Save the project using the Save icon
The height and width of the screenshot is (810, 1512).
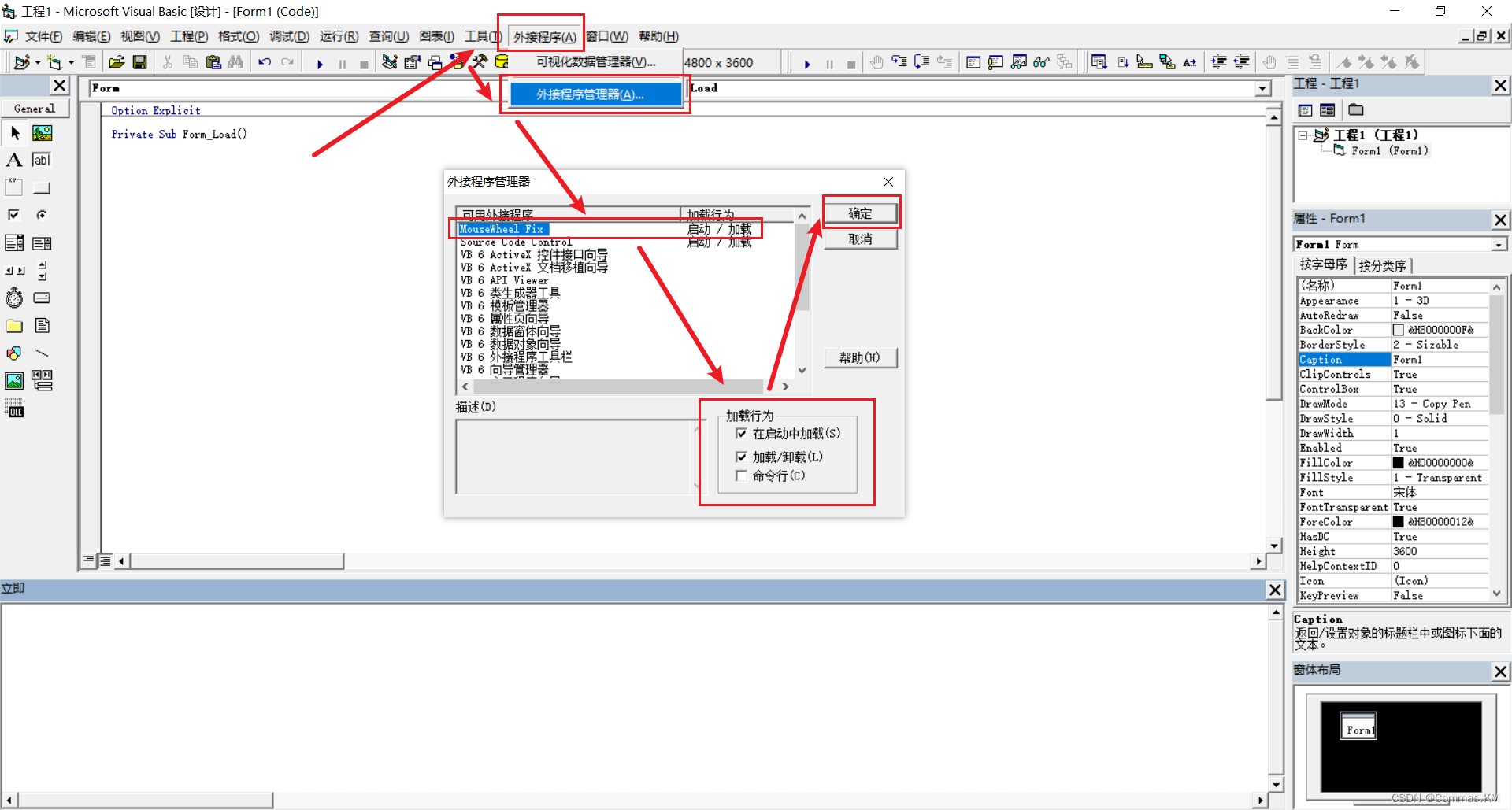140,62
